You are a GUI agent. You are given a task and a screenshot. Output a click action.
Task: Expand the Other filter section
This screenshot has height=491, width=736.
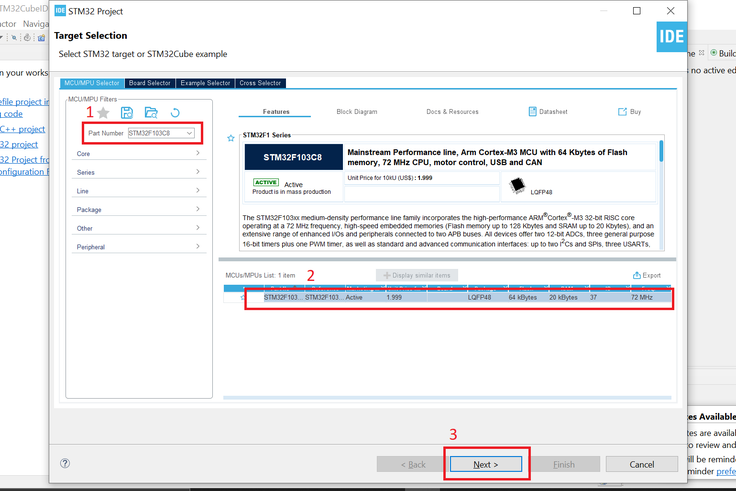tap(139, 228)
